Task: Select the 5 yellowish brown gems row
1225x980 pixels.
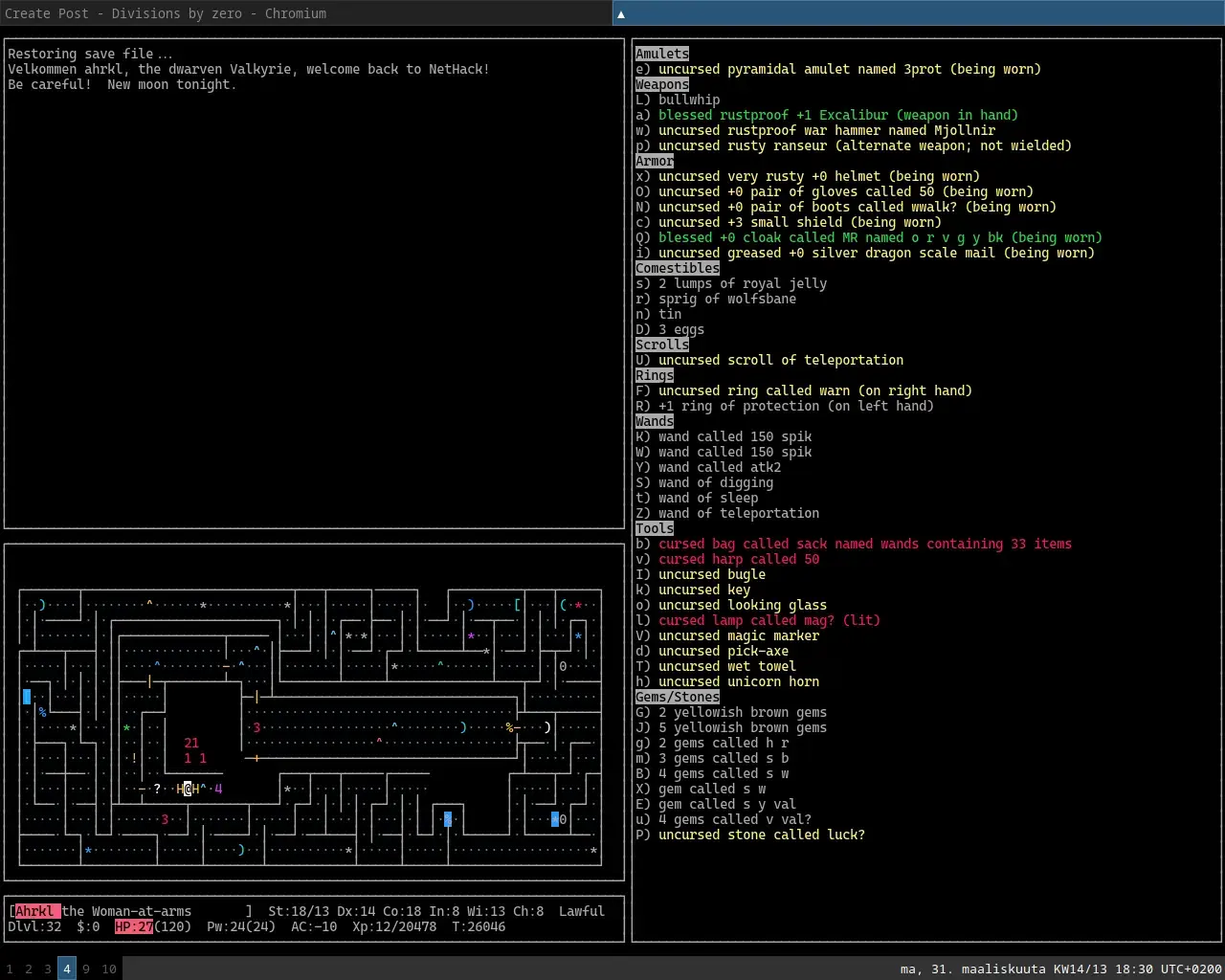Action: click(x=731, y=727)
